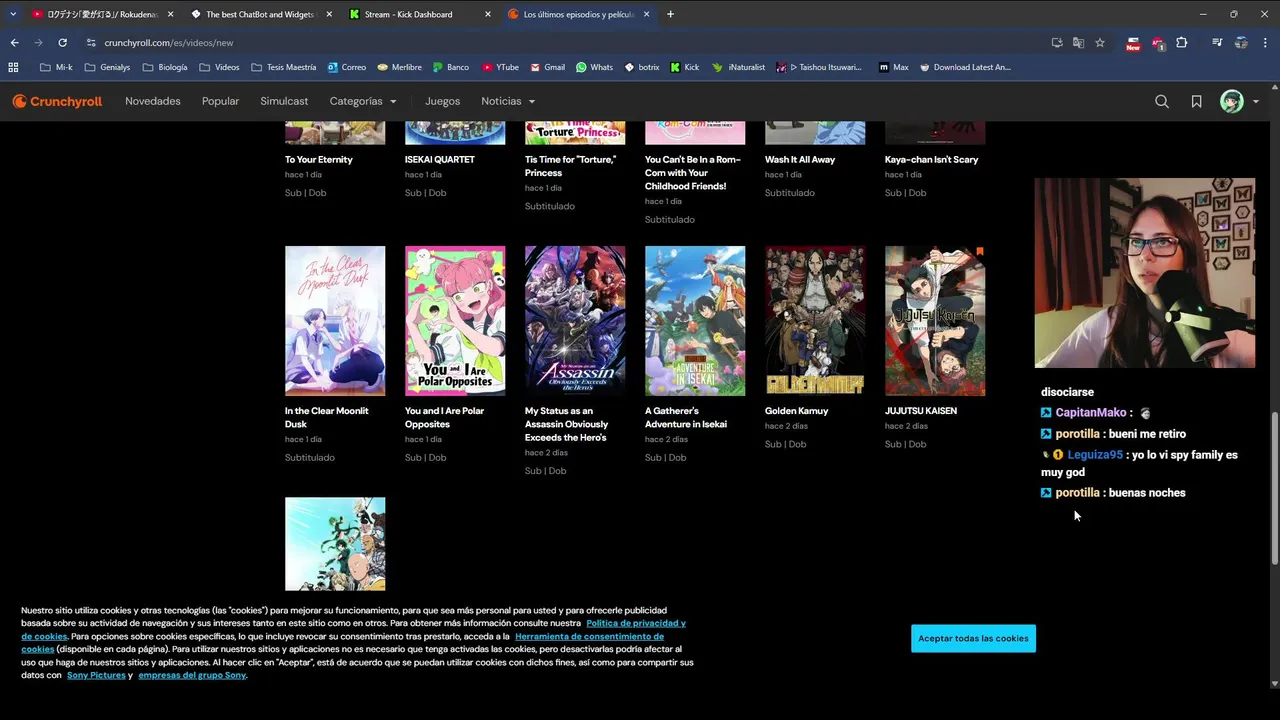
Task: Open the Sony Pictures link
Action: (x=96, y=675)
